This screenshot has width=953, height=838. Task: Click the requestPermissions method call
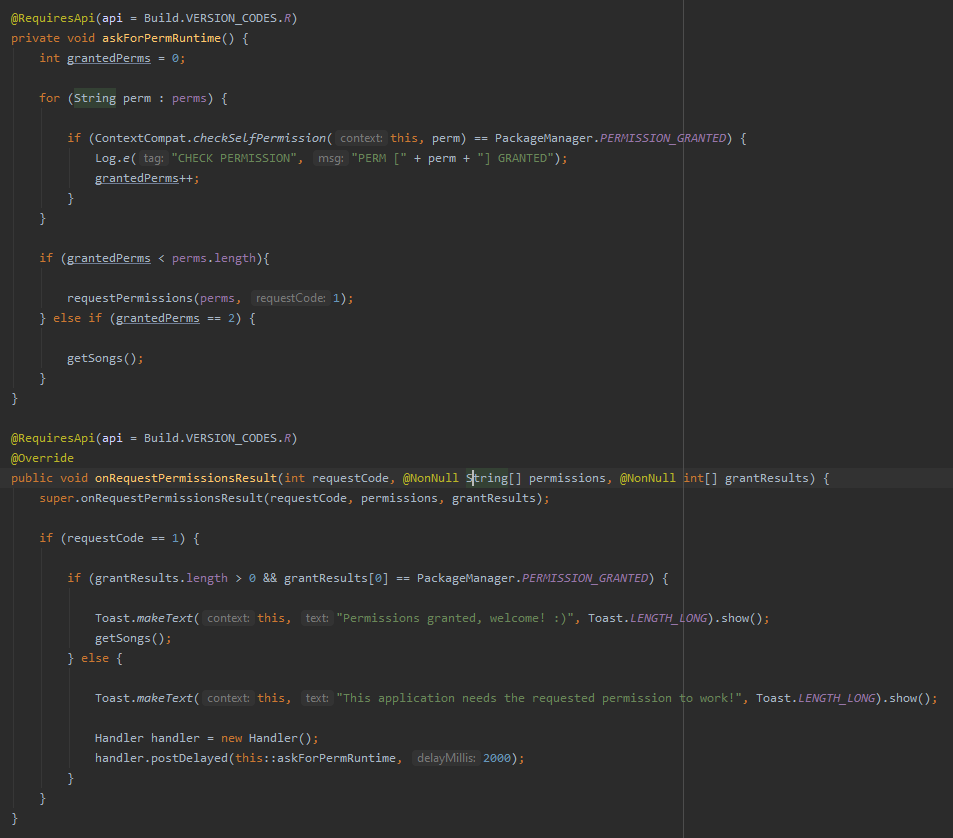click(x=129, y=298)
